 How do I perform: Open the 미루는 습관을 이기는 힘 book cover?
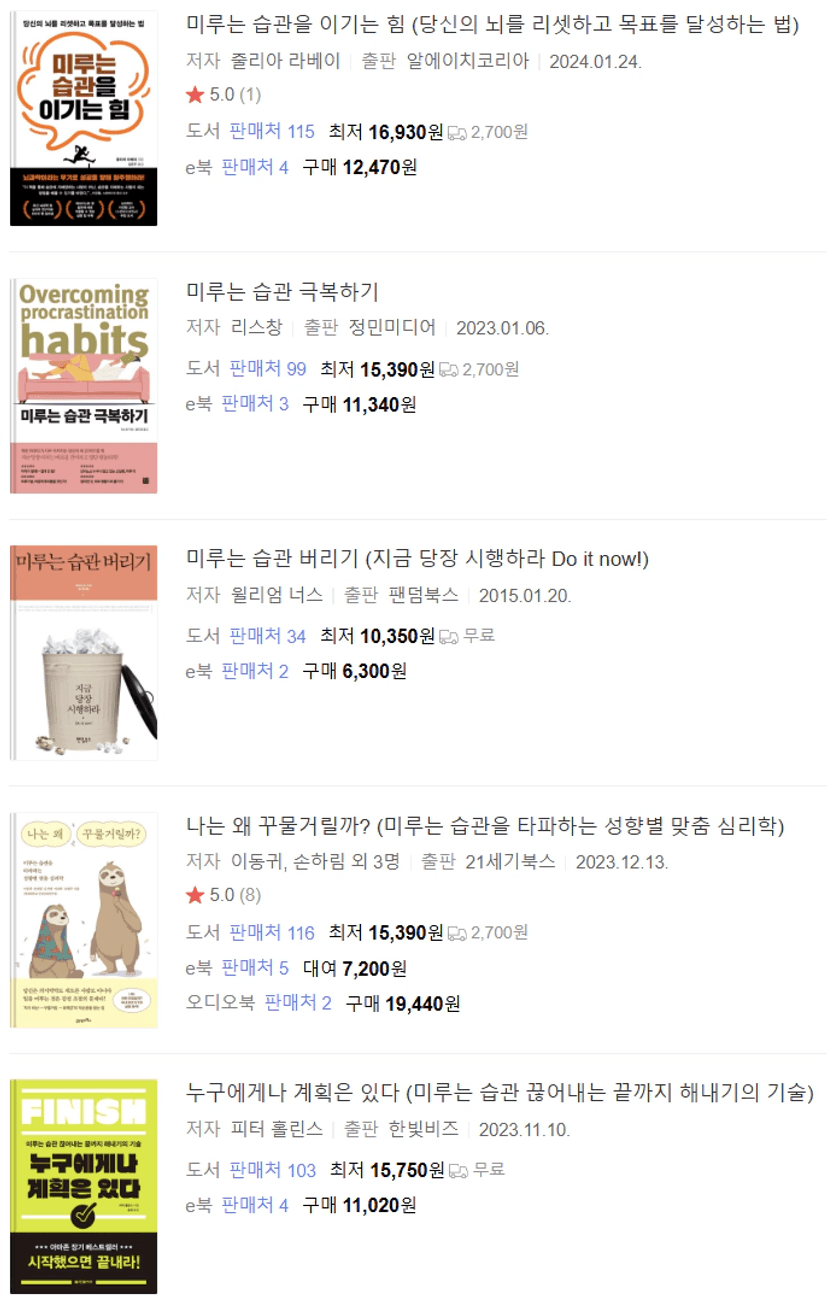pos(84,119)
